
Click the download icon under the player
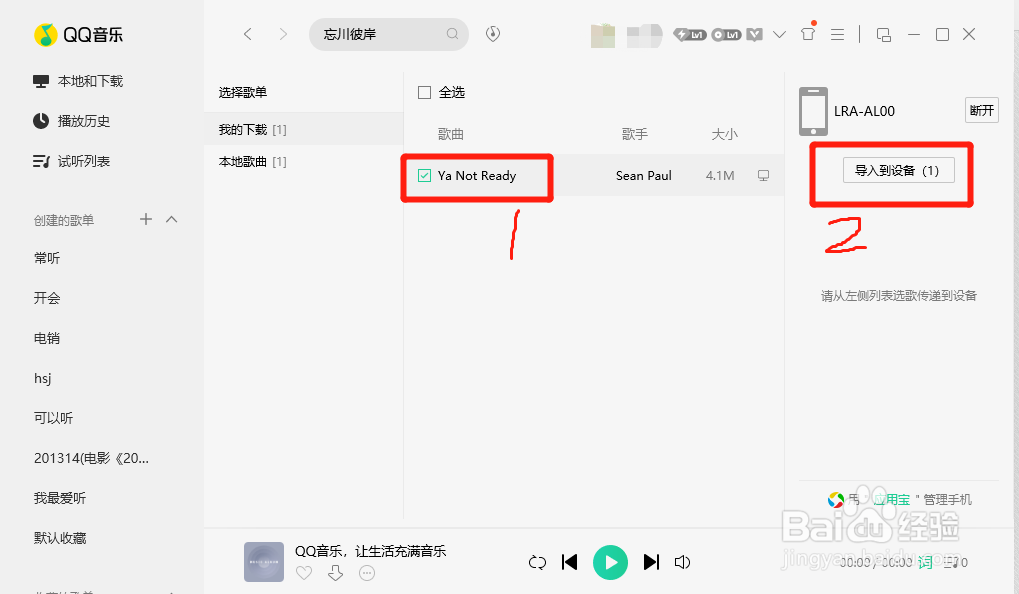335,572
